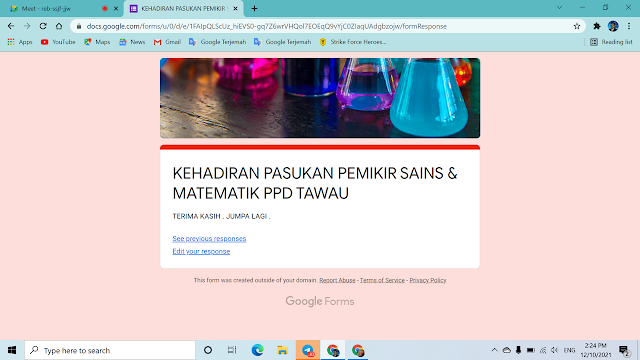
Task: Open the Reading list
Action: click(611, 42)
